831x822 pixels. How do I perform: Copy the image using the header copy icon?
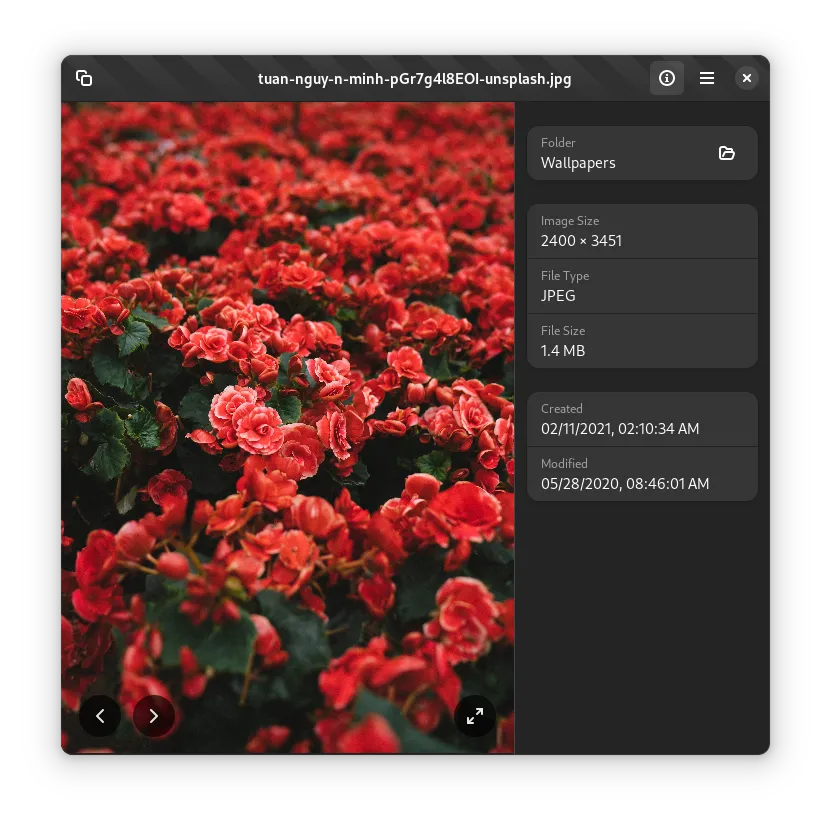84,78
